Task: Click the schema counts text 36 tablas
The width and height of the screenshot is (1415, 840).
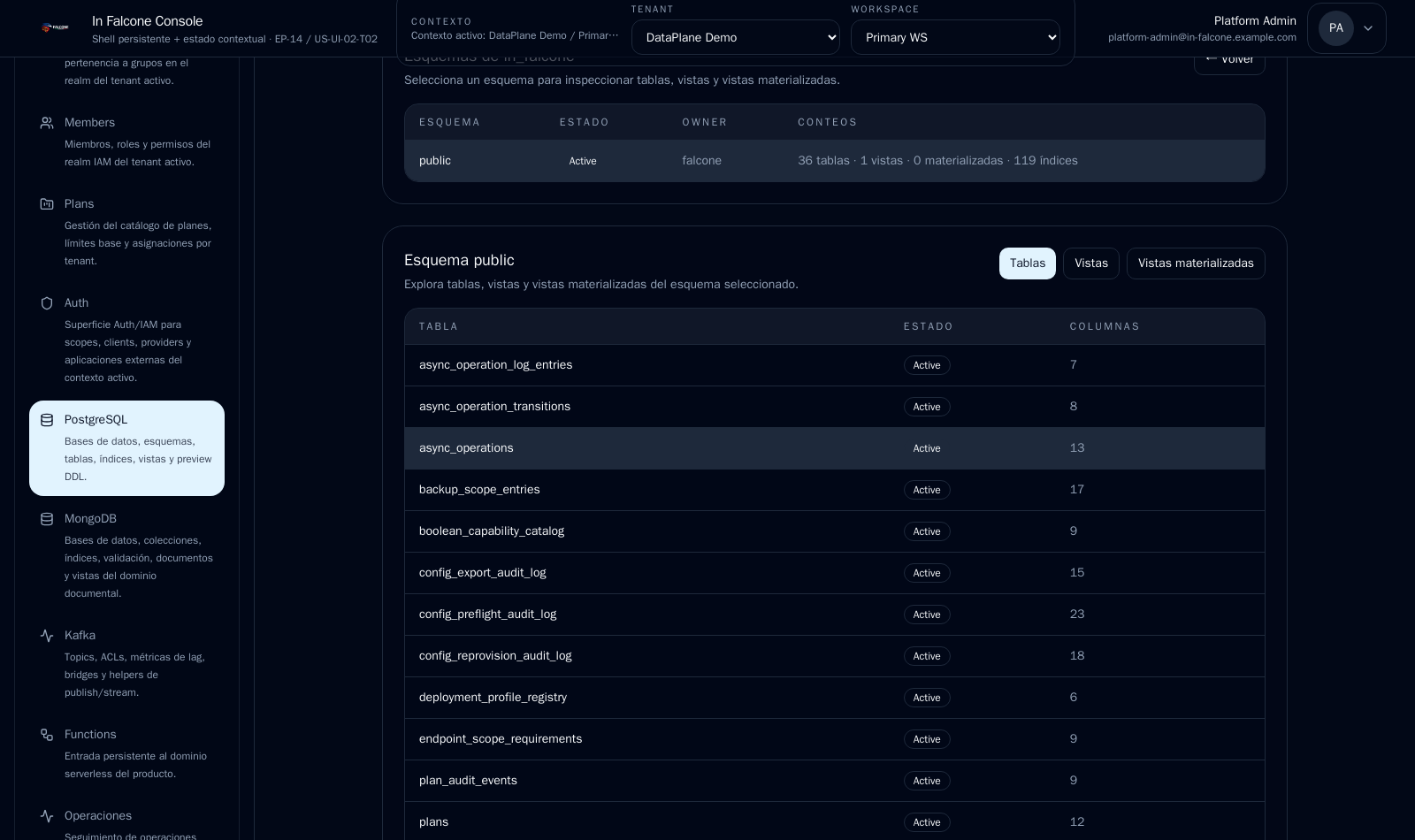Action: coord(937,161)
